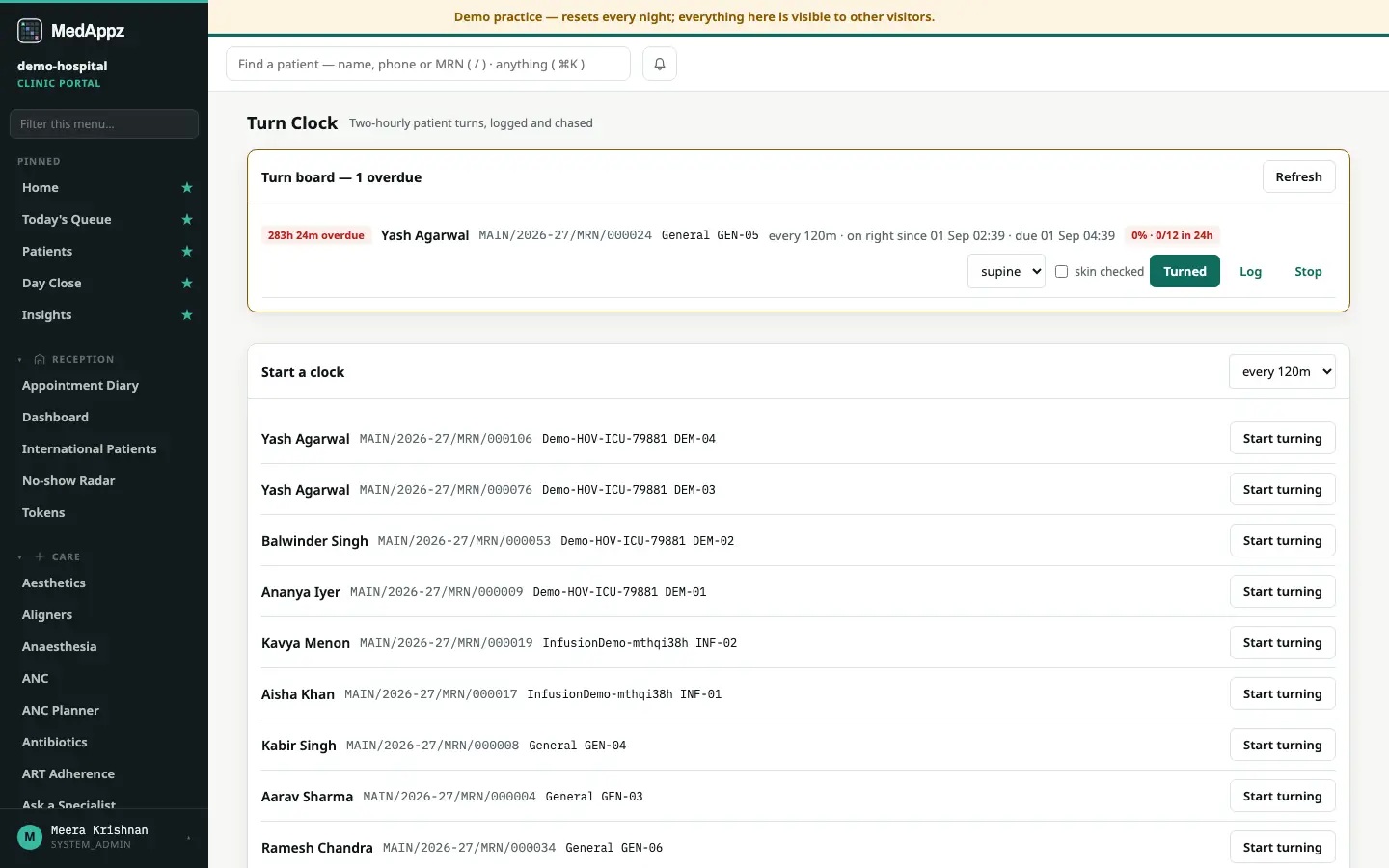Start turning for Kabir Singh
Image resolution: width=1389 pixels, height=868 pixels.
[1282, 746]
